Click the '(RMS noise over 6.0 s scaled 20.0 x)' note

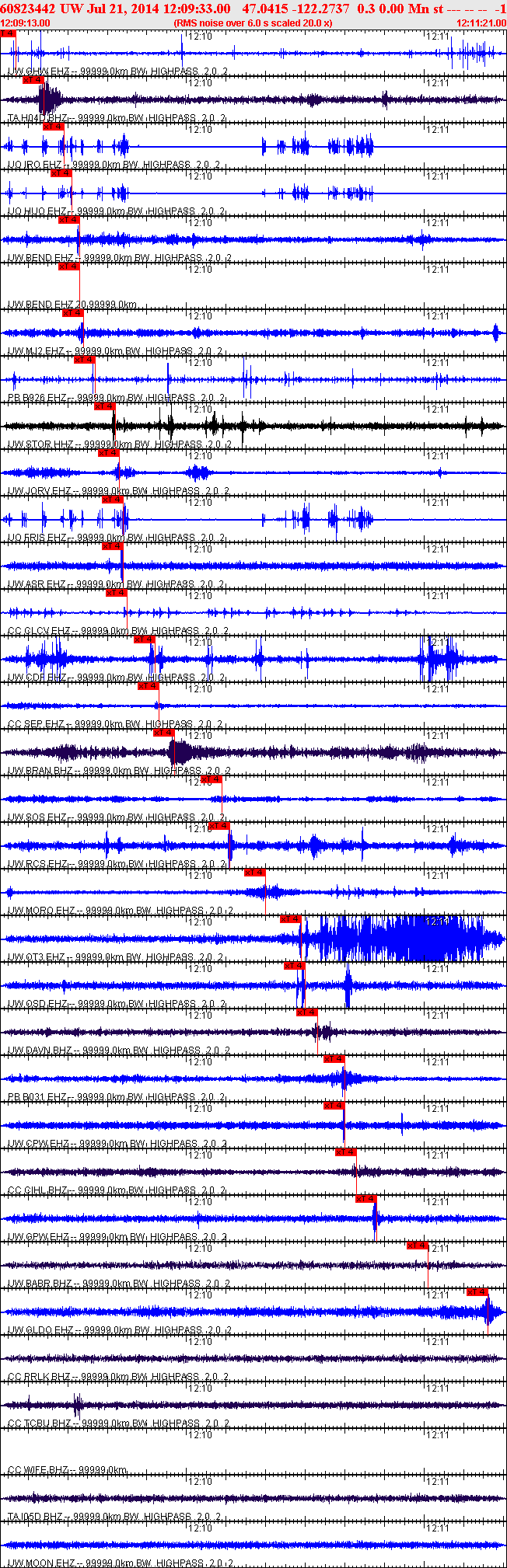pos(253,23)
